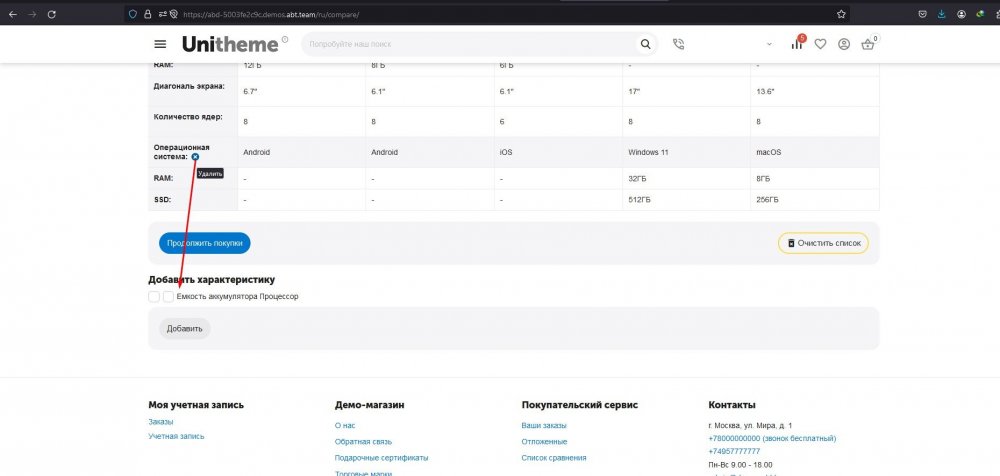Open the Заказы footer link
This screenshot has height=476, width=1000.
tap(161, 422)
